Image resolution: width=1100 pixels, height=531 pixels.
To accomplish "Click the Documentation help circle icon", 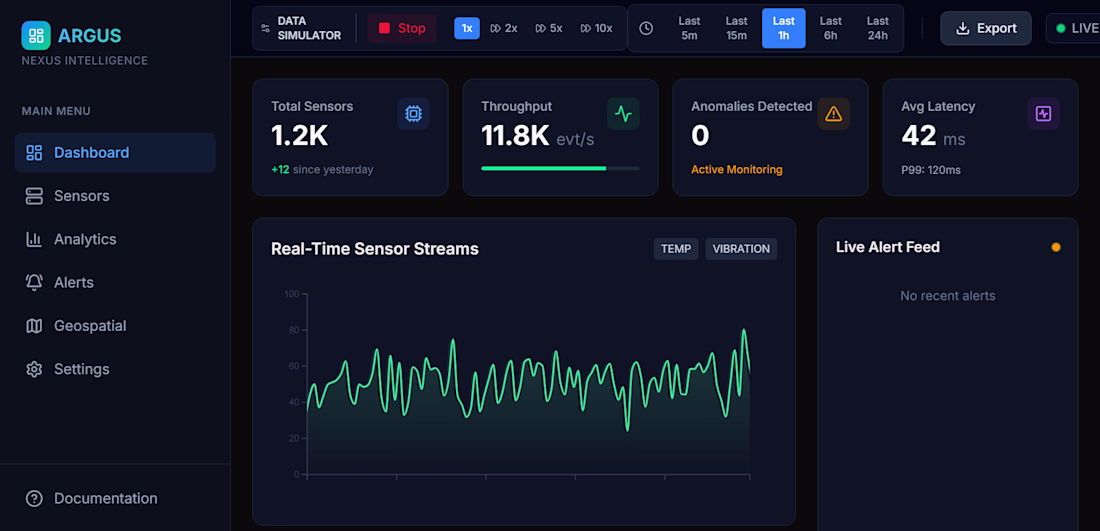I will [x=34, y=499].
